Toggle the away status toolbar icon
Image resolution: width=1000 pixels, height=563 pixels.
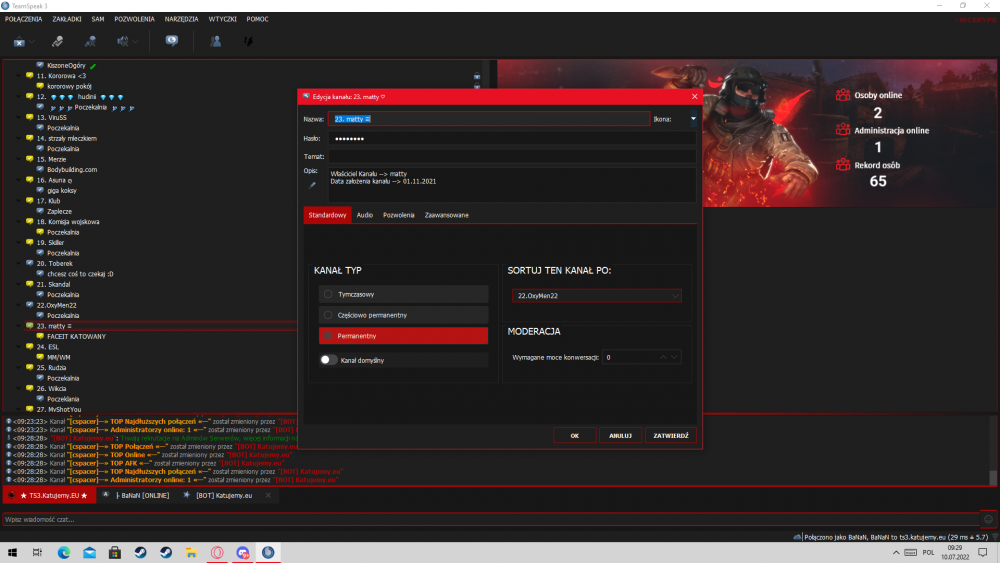57,41
